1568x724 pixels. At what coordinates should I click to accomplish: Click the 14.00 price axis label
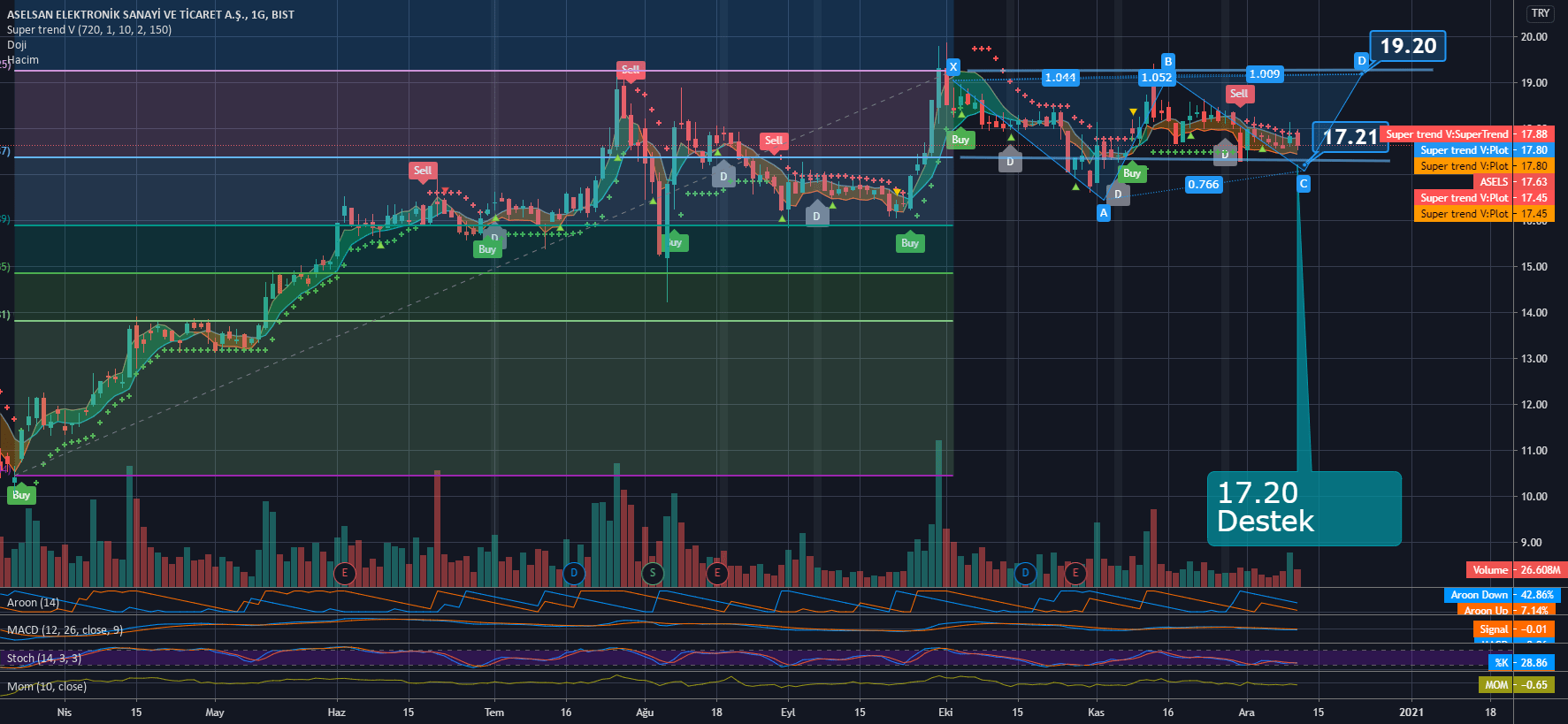click(x=1534, y=313)
